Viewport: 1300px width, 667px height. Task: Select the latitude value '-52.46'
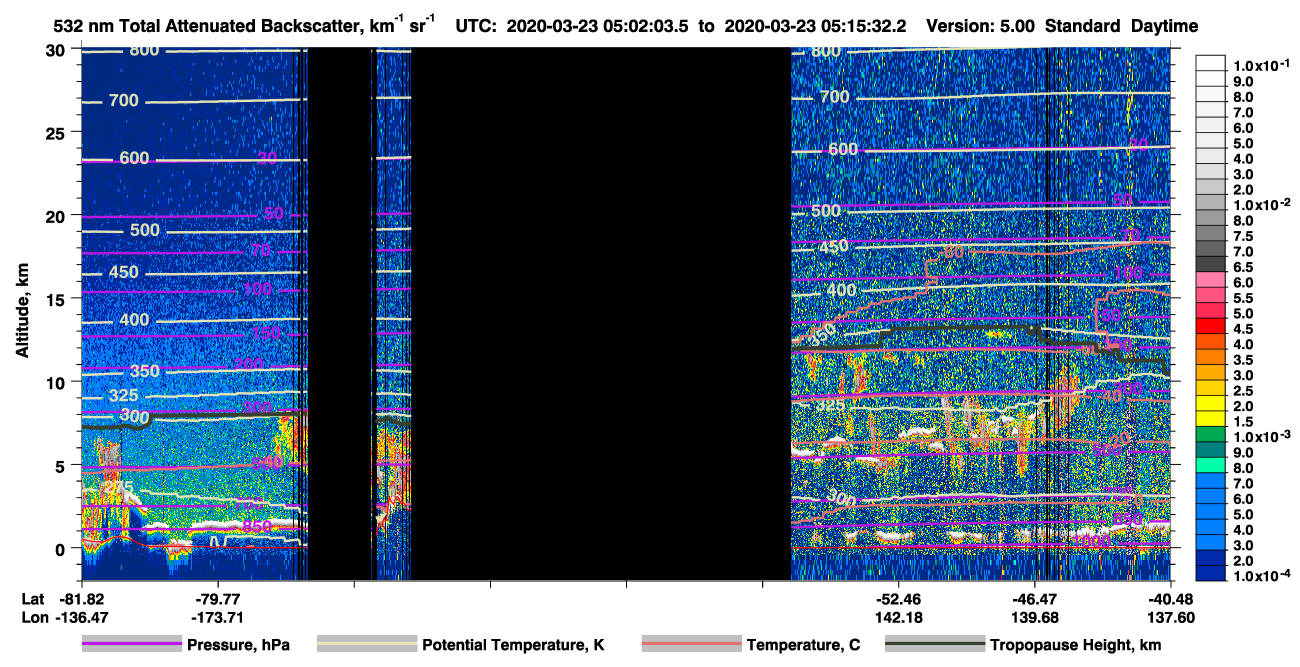click(899, 599)
